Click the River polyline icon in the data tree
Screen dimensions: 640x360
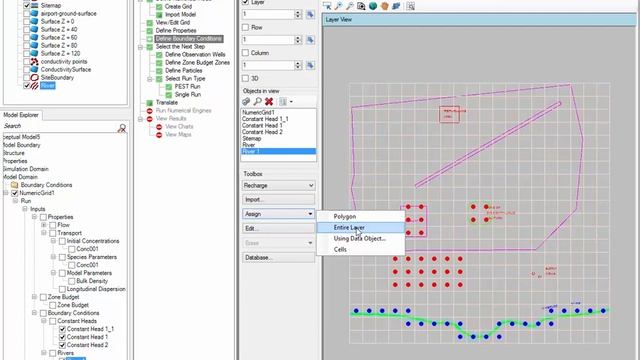[35, 86]
